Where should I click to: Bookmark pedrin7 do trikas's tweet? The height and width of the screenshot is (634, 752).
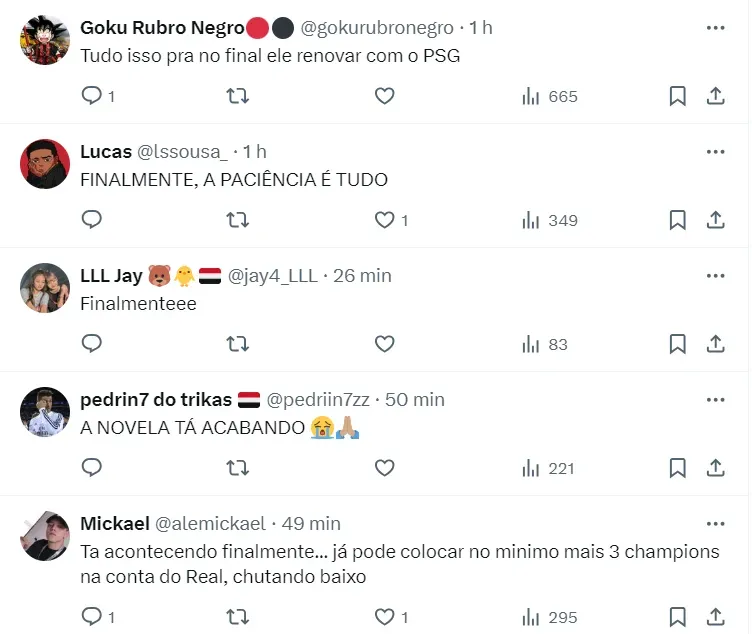(677, 468)
